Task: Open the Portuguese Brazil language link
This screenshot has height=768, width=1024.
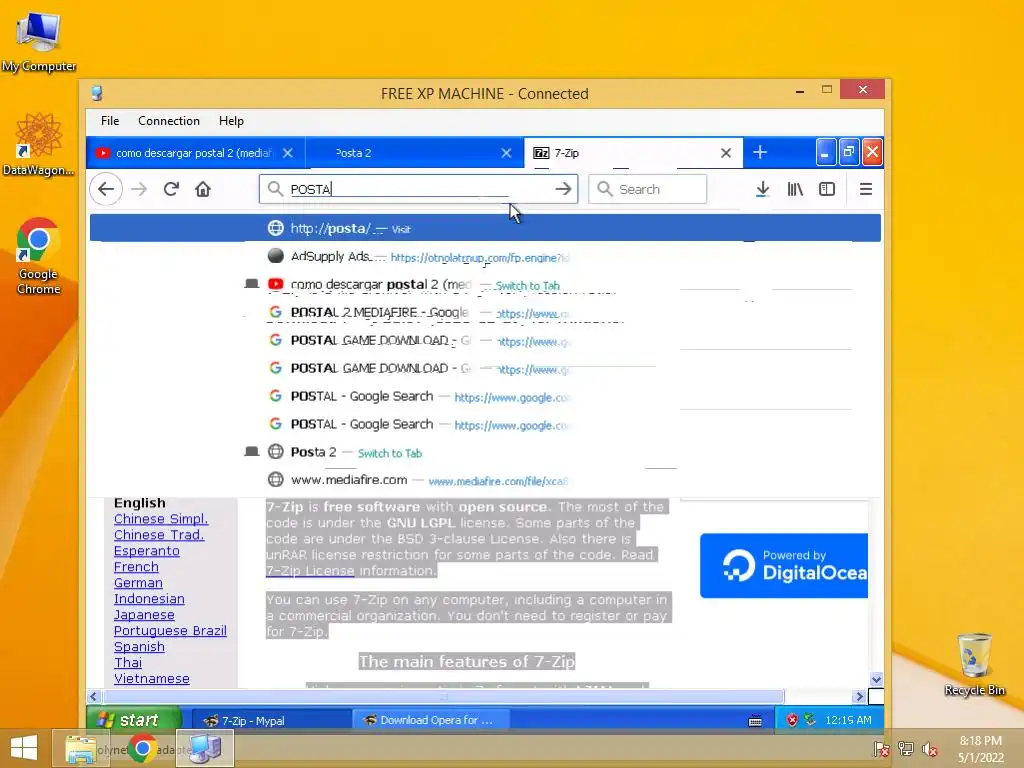Action: (170, 631)
